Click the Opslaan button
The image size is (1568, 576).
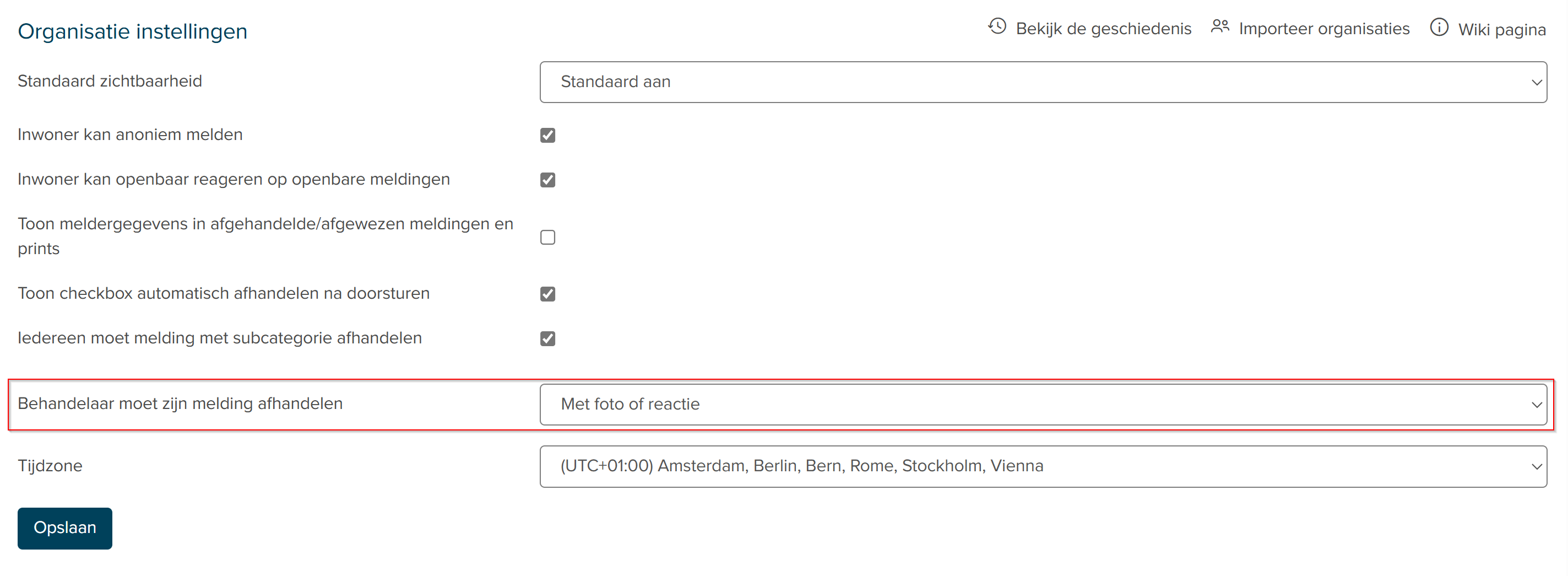click(x=64, y=528)
